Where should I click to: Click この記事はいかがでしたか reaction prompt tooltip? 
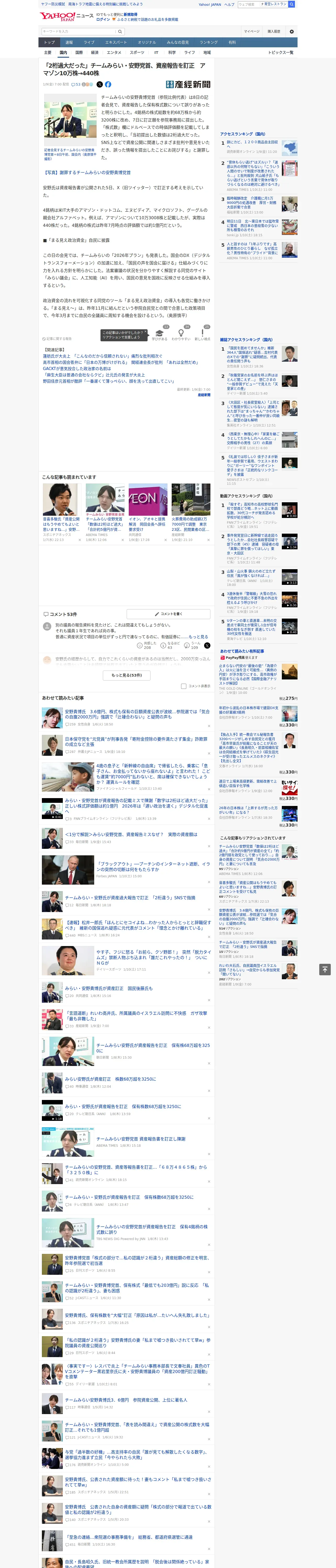click(124, 335)
